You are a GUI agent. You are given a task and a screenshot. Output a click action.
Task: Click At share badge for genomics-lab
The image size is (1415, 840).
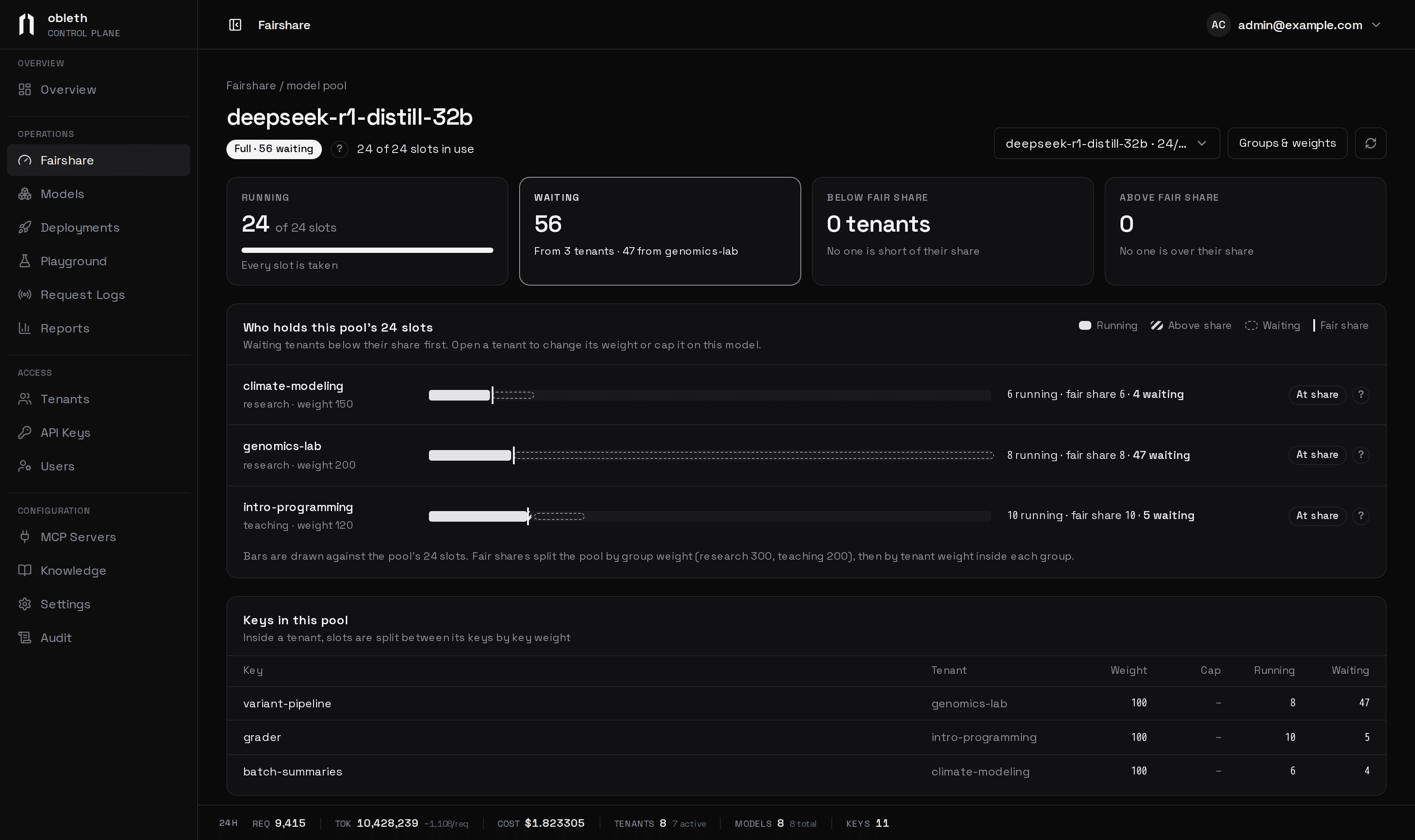[x=1317, y=454]
